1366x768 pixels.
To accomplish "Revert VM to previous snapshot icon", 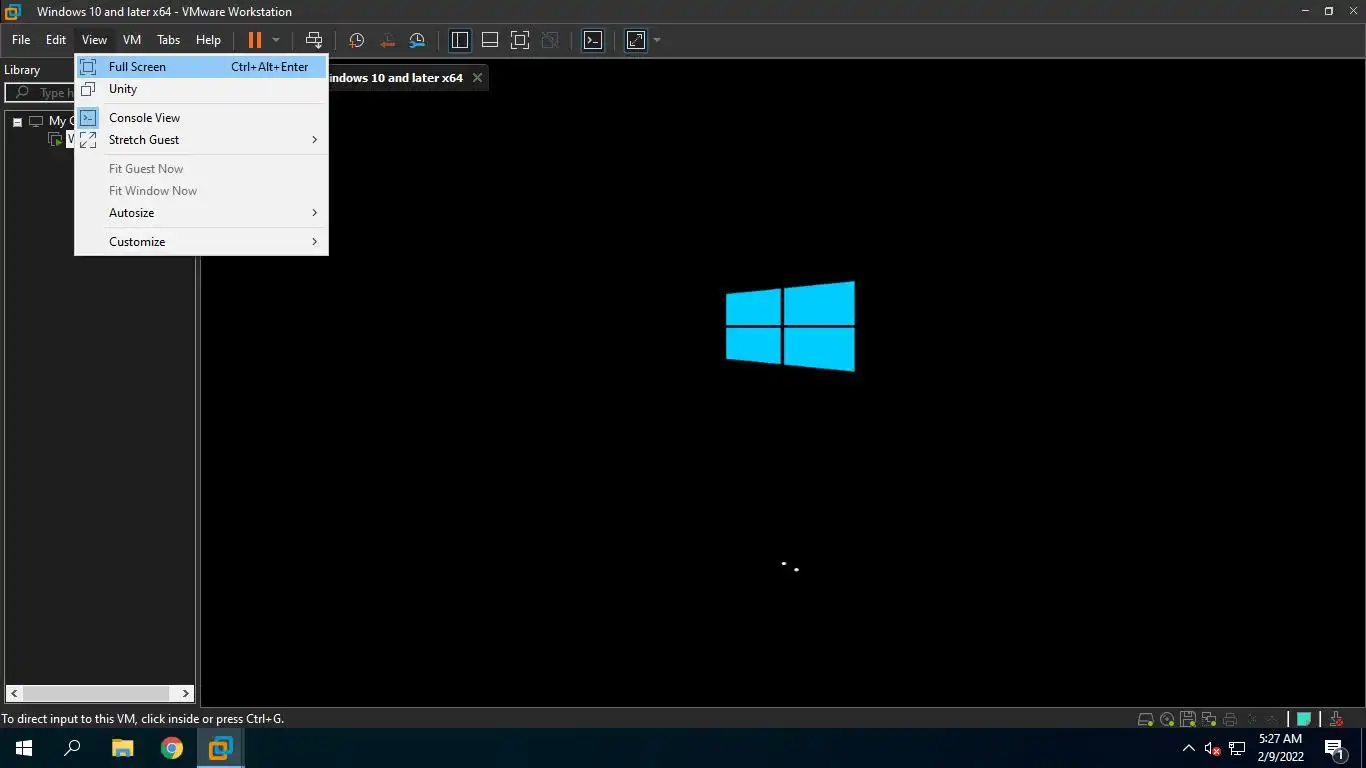I will tap(387, 40).
